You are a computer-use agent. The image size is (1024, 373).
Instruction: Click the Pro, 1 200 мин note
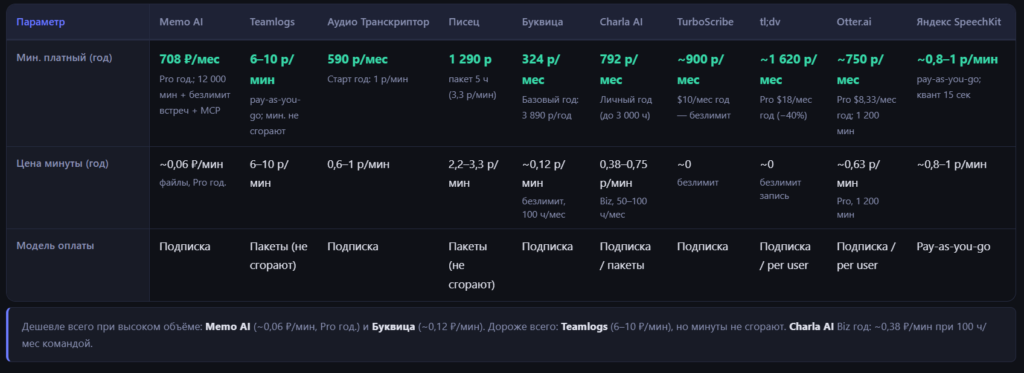pyautogui.click(x=857, y=208)
